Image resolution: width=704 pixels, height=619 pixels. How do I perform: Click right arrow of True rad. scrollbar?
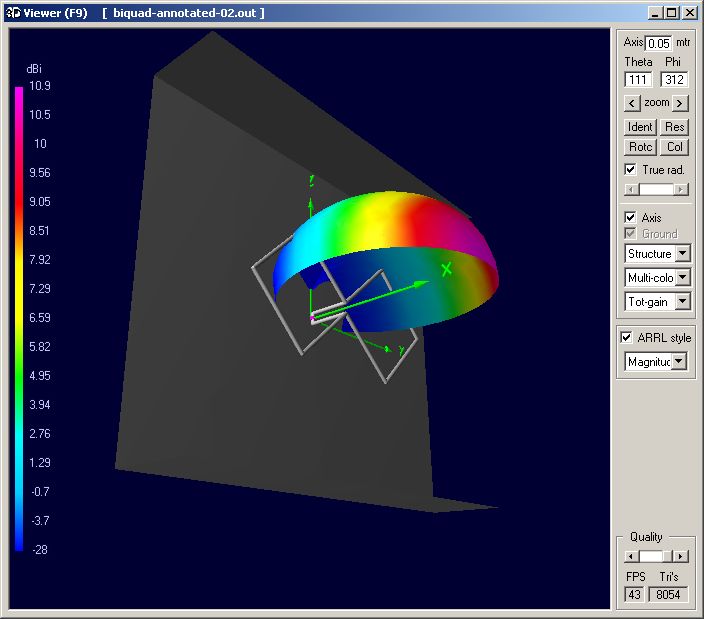tap(681, 189)
